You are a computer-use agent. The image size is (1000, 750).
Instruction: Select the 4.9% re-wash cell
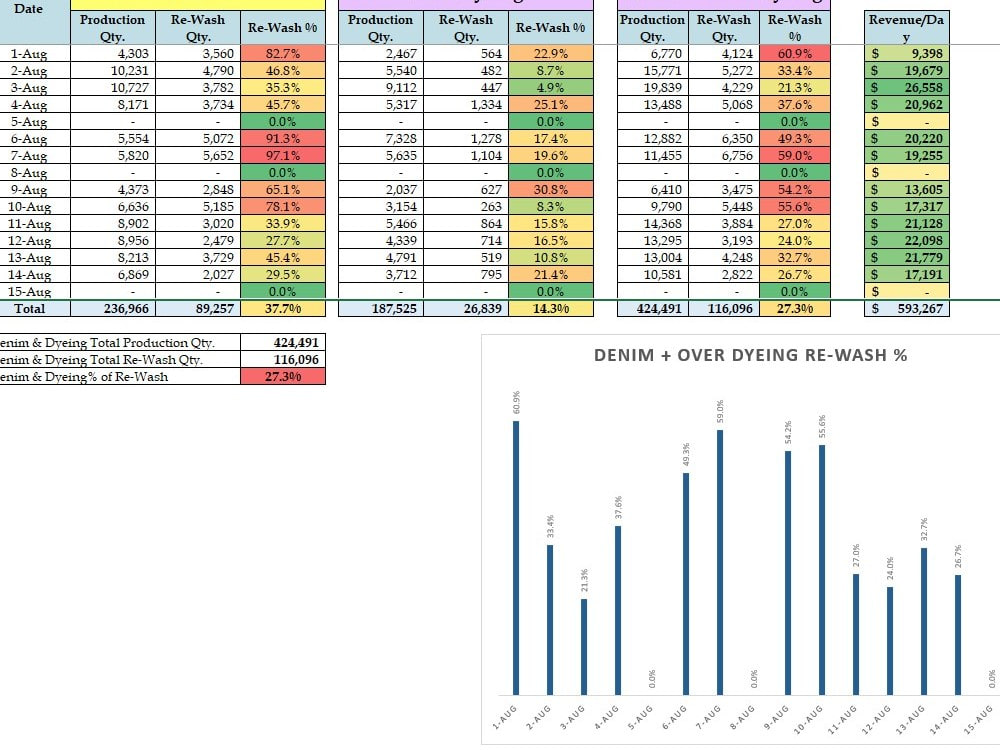coord(550,87)
